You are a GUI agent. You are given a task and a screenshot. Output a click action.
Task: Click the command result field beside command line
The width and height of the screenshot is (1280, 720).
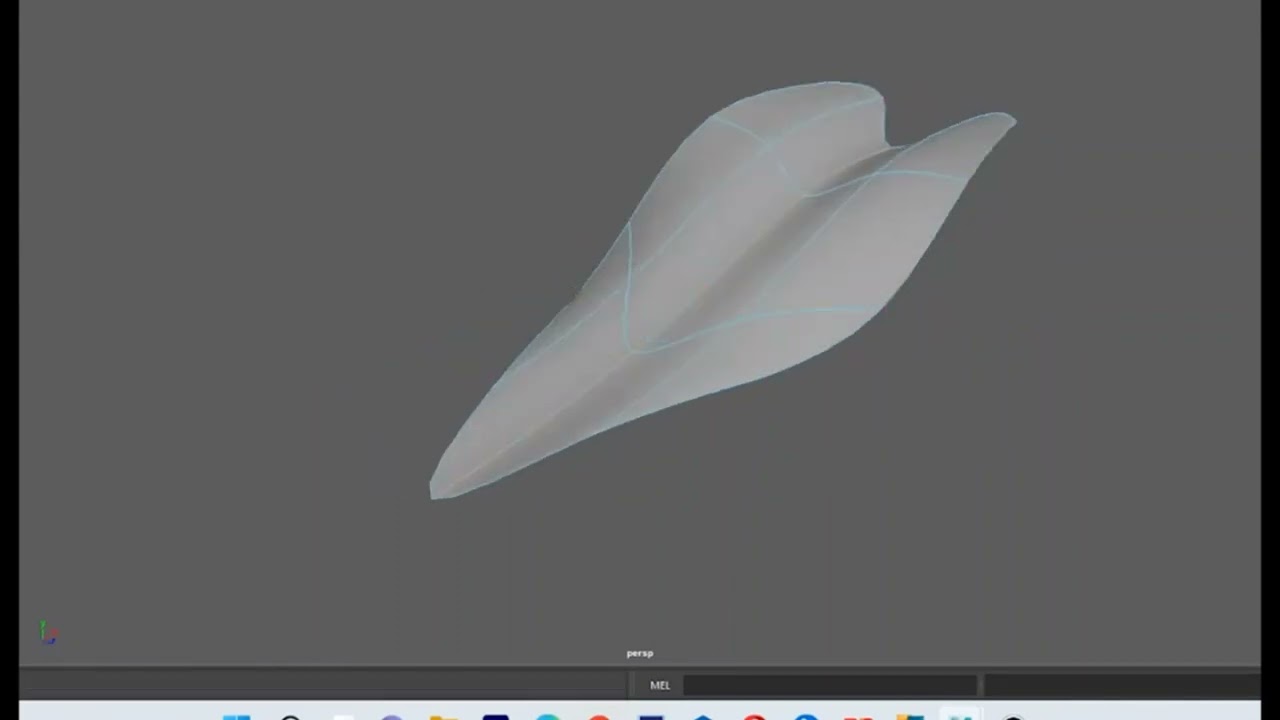pyautogui.click(x=1122, y=685)
